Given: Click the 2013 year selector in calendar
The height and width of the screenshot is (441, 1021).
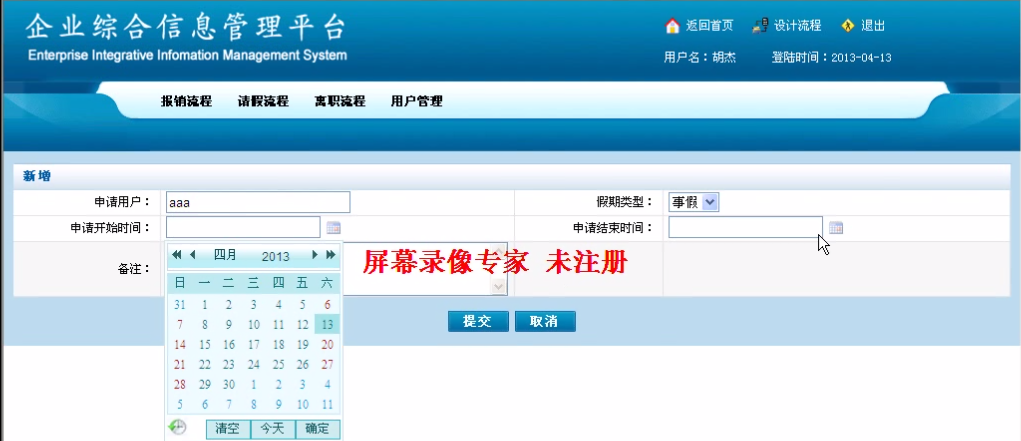Looking at the screenshot, I should coord(275,256).
